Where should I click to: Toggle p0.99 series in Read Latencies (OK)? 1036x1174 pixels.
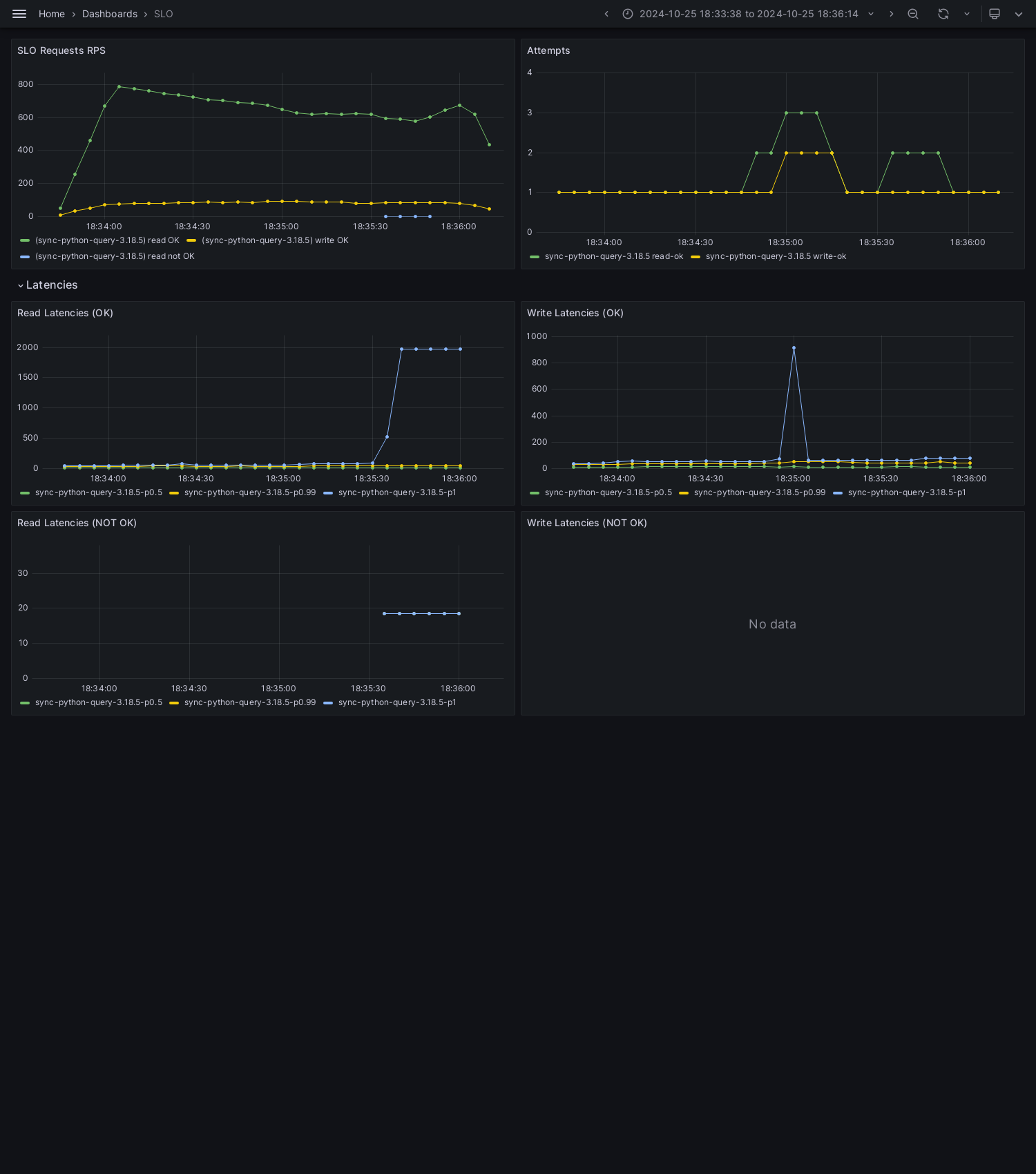[x=250, y=492]
